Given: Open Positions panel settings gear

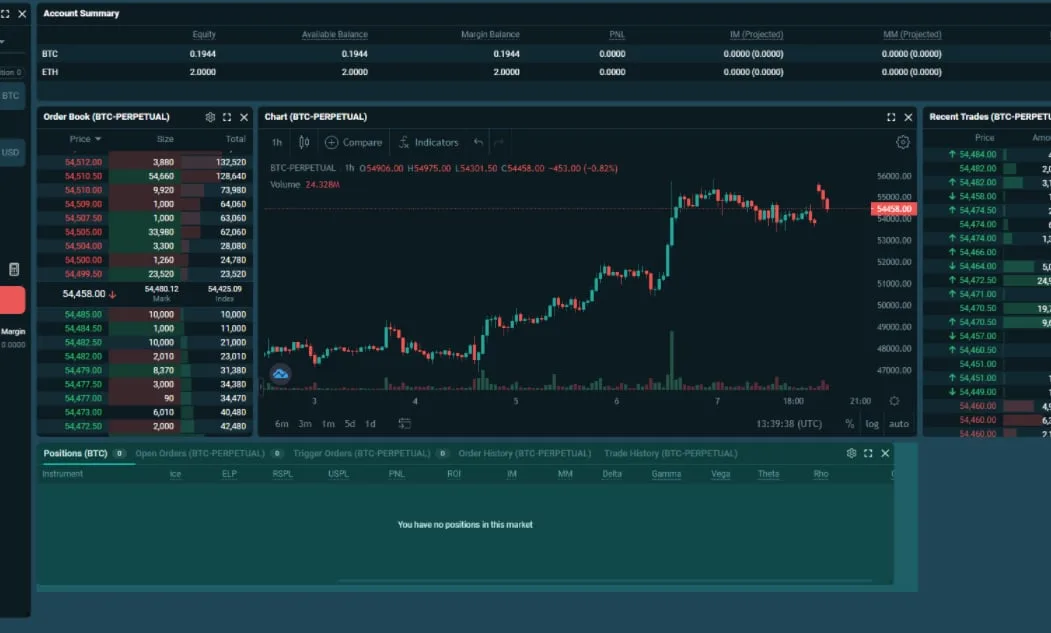Looking at the screenshot, I should [x=851, y=453].
